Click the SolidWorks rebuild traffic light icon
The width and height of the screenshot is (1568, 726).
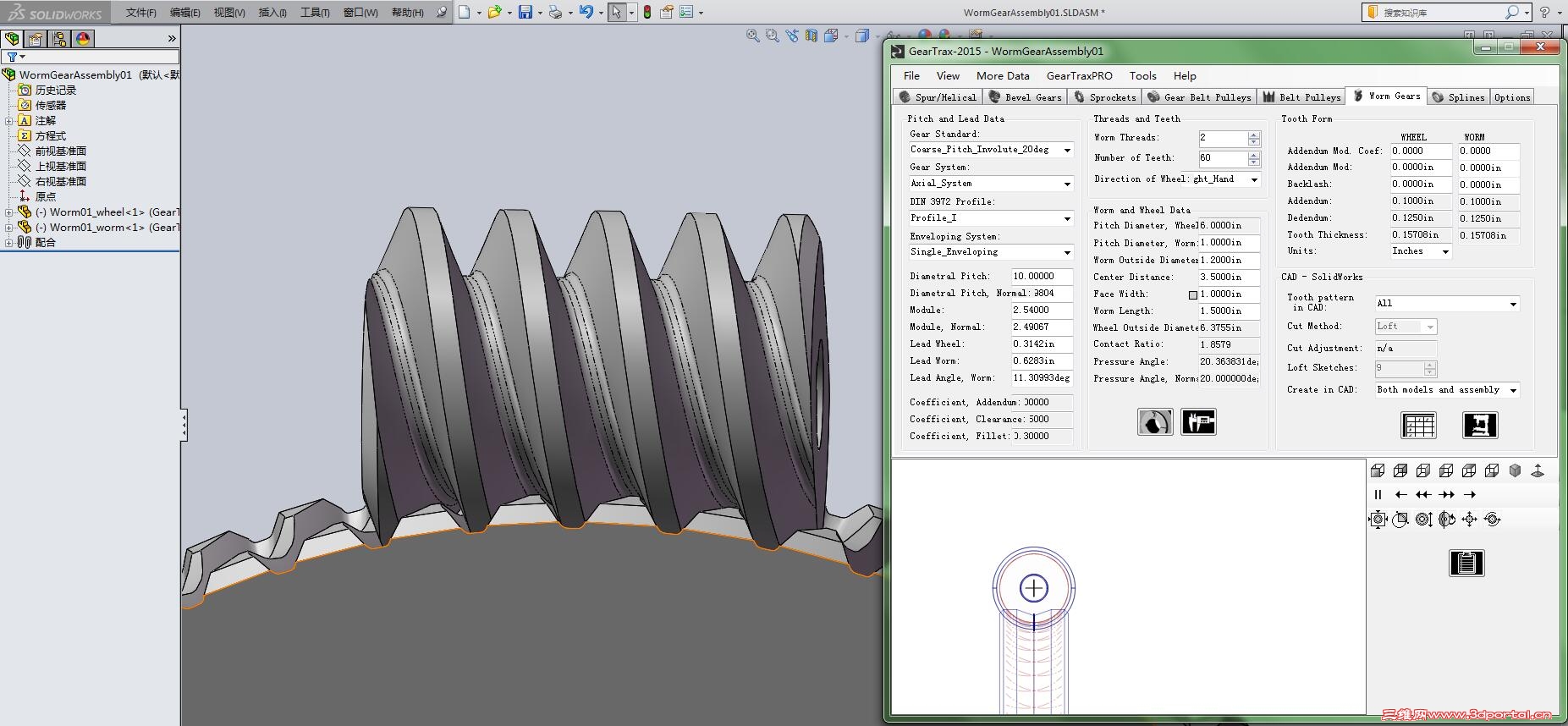coord(647,13)
